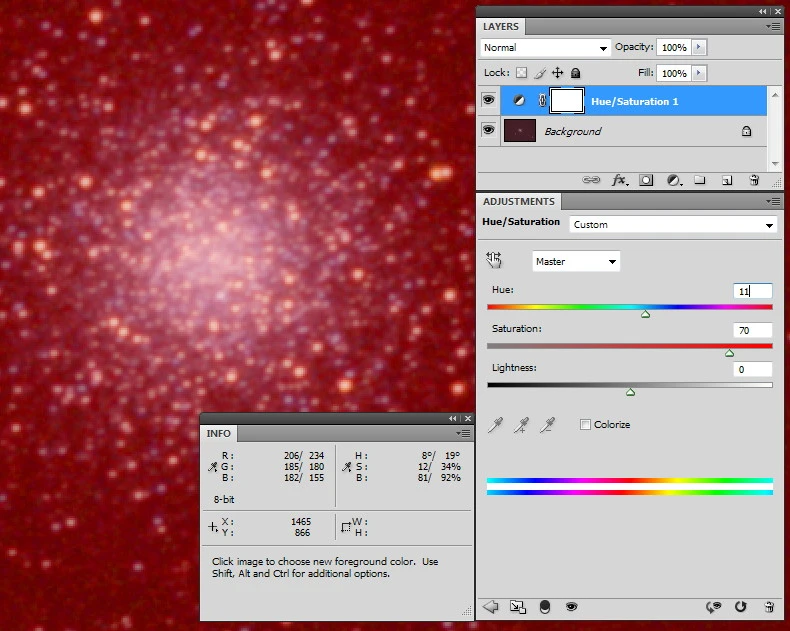This screenshot has width=790, height=631.
Task: Select the Add to Sample eyedropper
Action: (x=520, y=426)
